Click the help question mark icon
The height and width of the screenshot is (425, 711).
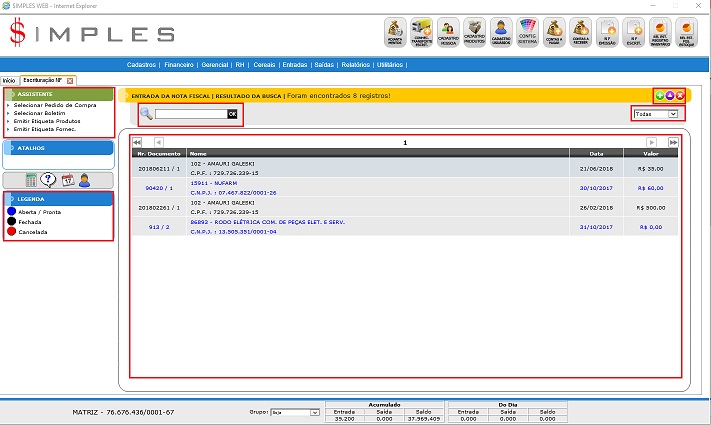pyautogui.click(x=50, y=180)
